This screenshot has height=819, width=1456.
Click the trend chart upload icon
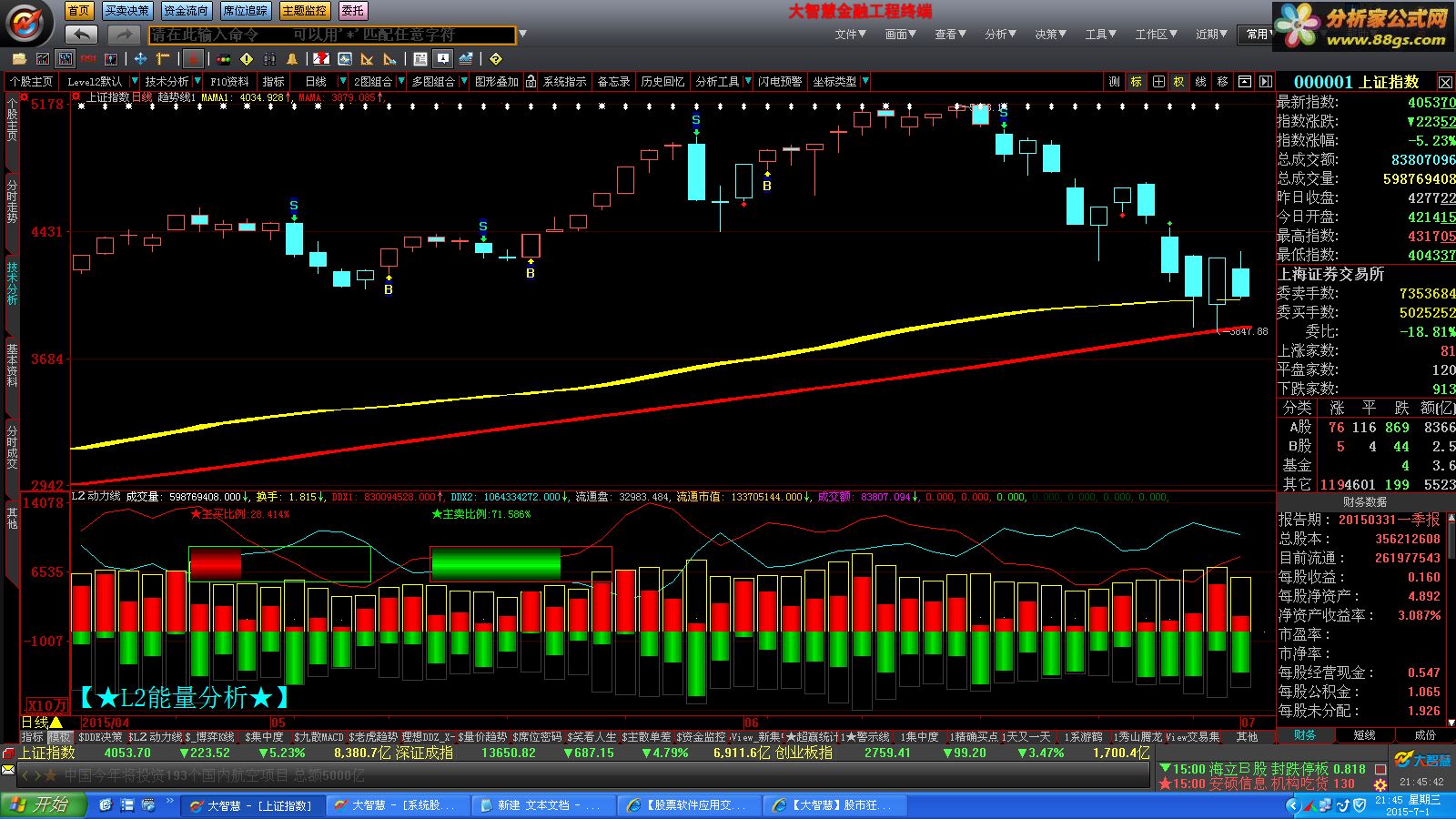pos(466,59)
